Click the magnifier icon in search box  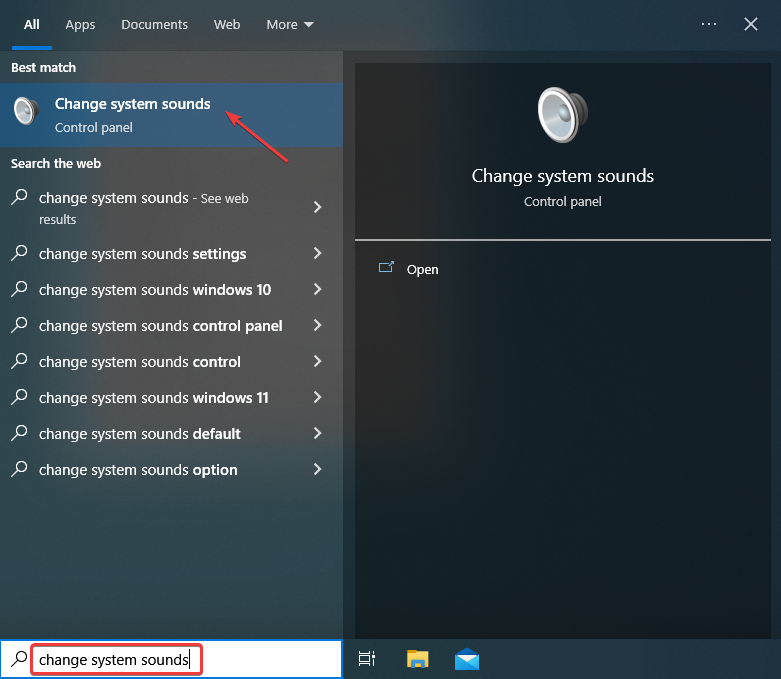coord(19,659)
